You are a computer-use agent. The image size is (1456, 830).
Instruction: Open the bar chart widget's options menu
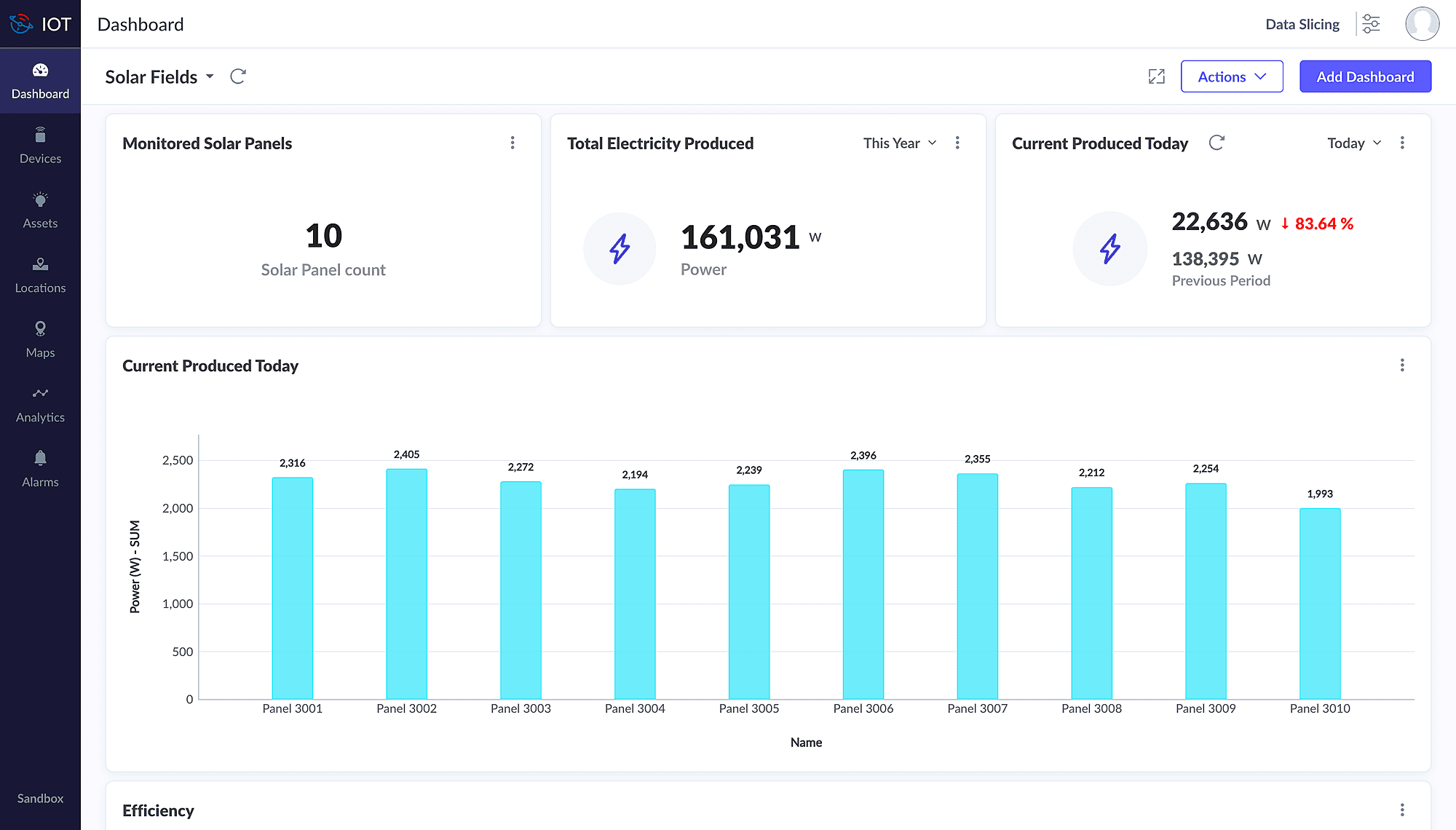[1402, 365]
